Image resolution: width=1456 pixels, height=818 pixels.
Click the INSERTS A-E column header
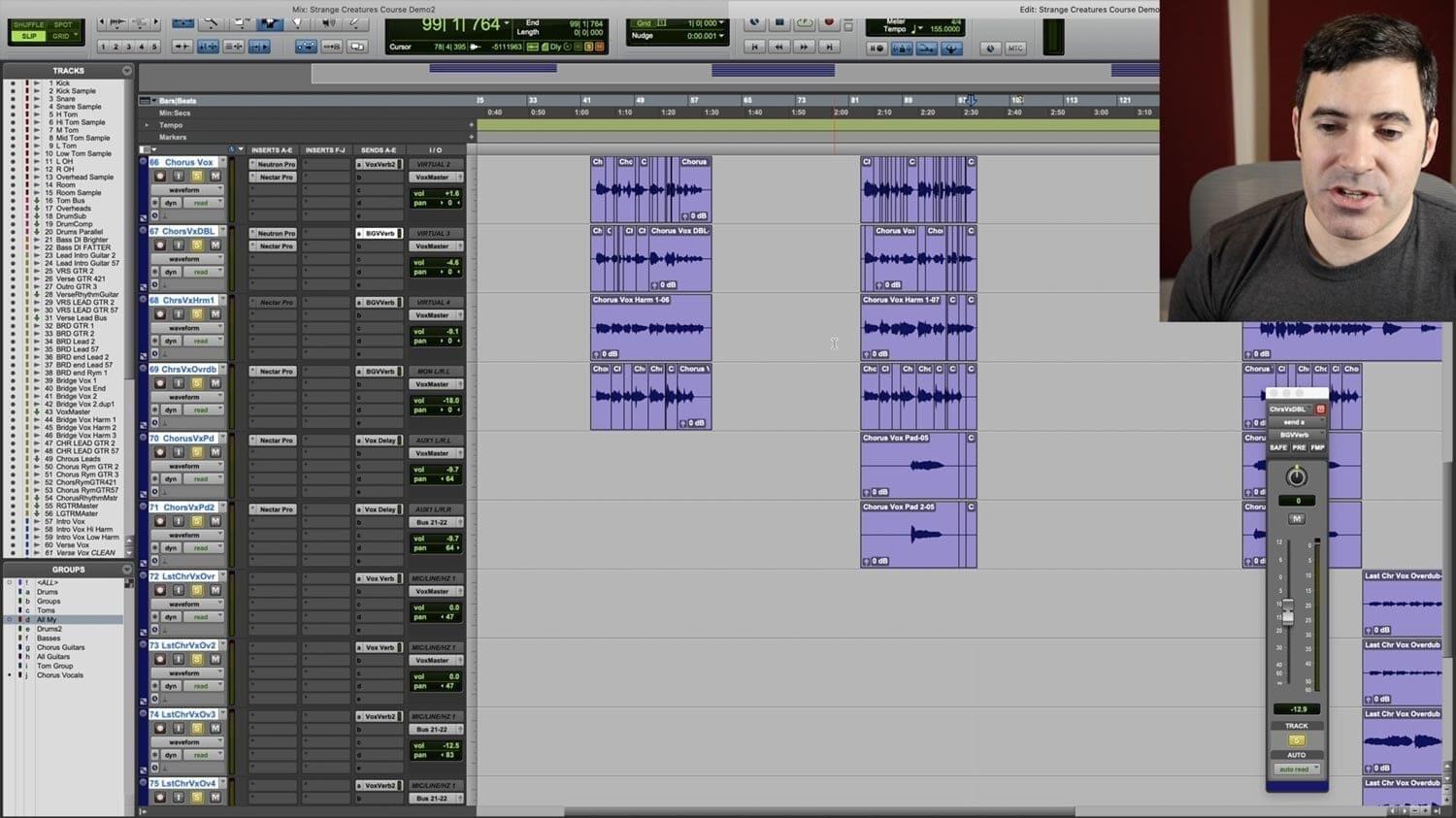click(272, 150)
